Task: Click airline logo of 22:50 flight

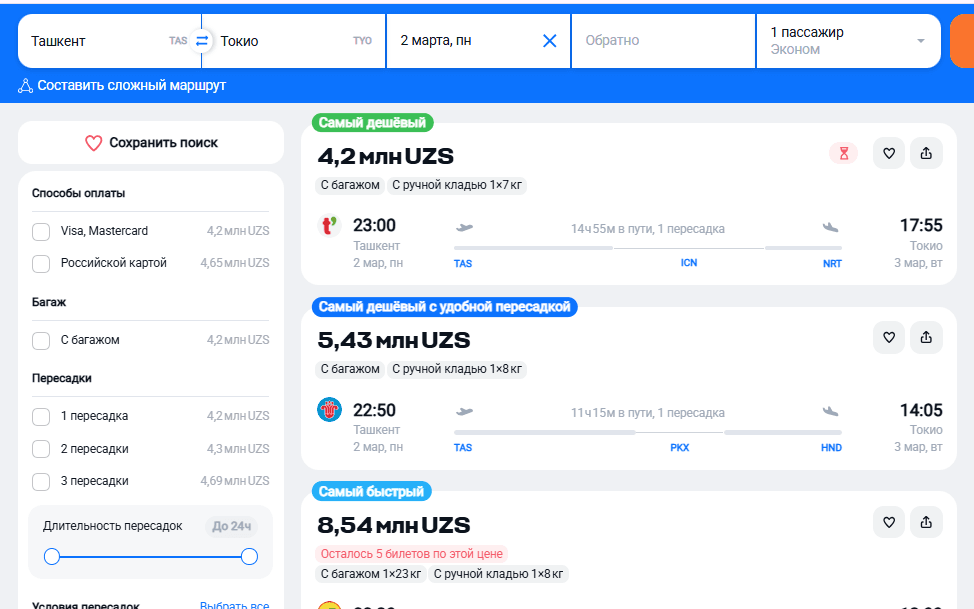Action: (x=329, y=410)
